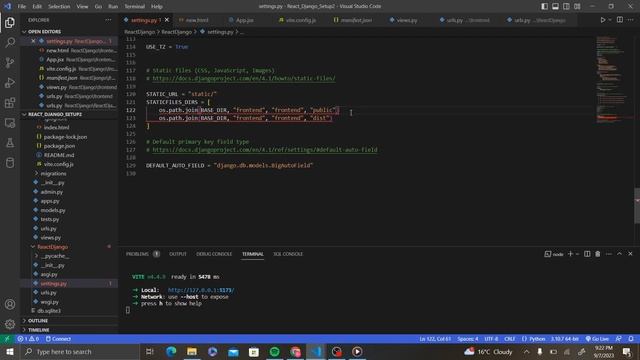The width and height of the screenshot is (640, 360).
Task: Switch to the Debug Console tab
Action: (x=214, y=254)
